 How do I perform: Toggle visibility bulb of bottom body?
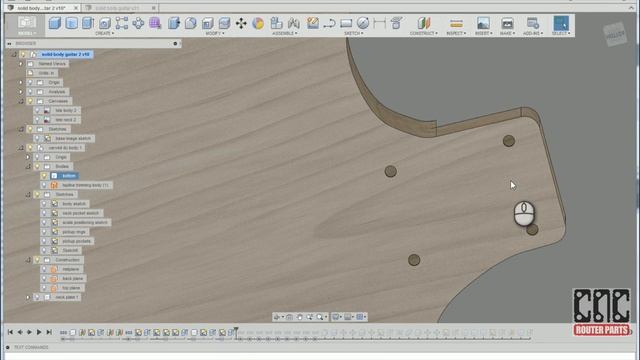pyautogui.click(x=44, y=176)
